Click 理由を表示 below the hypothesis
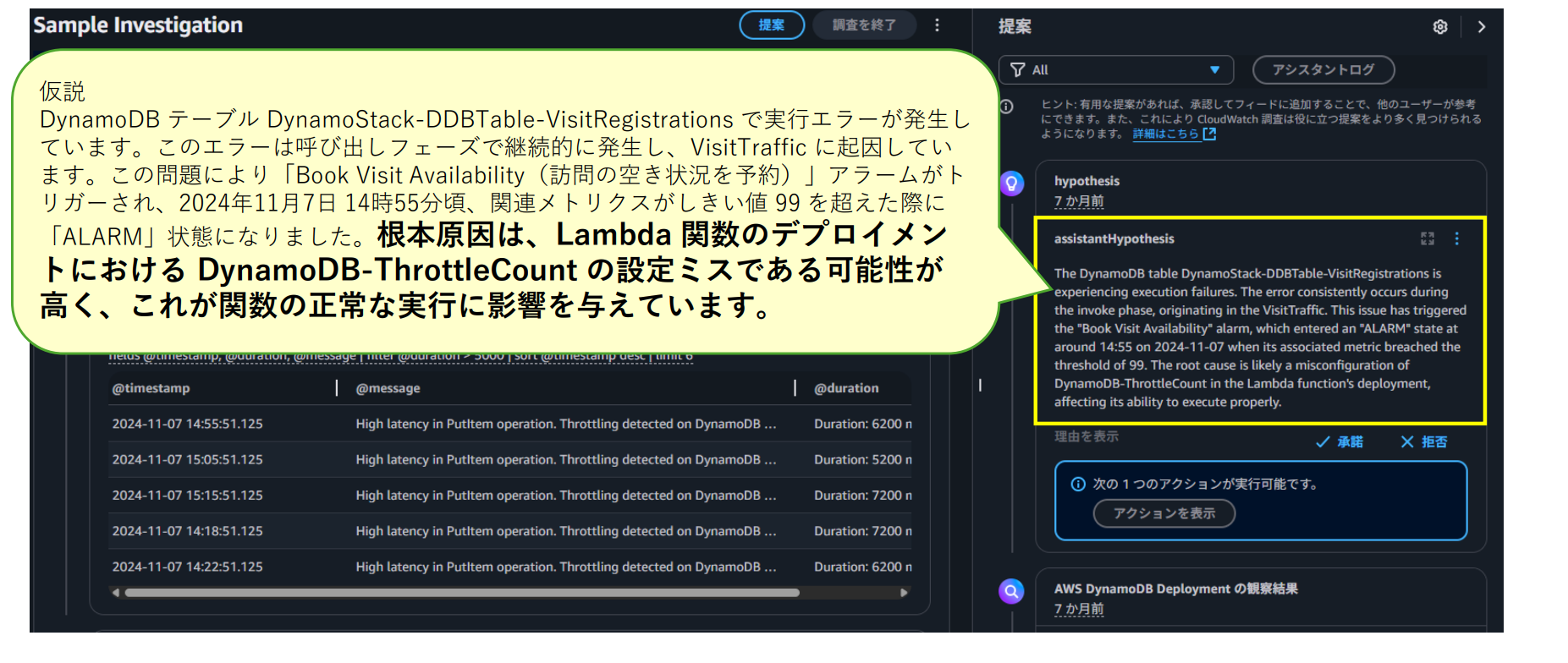The image size is (1568, 663). (1087, 436)
